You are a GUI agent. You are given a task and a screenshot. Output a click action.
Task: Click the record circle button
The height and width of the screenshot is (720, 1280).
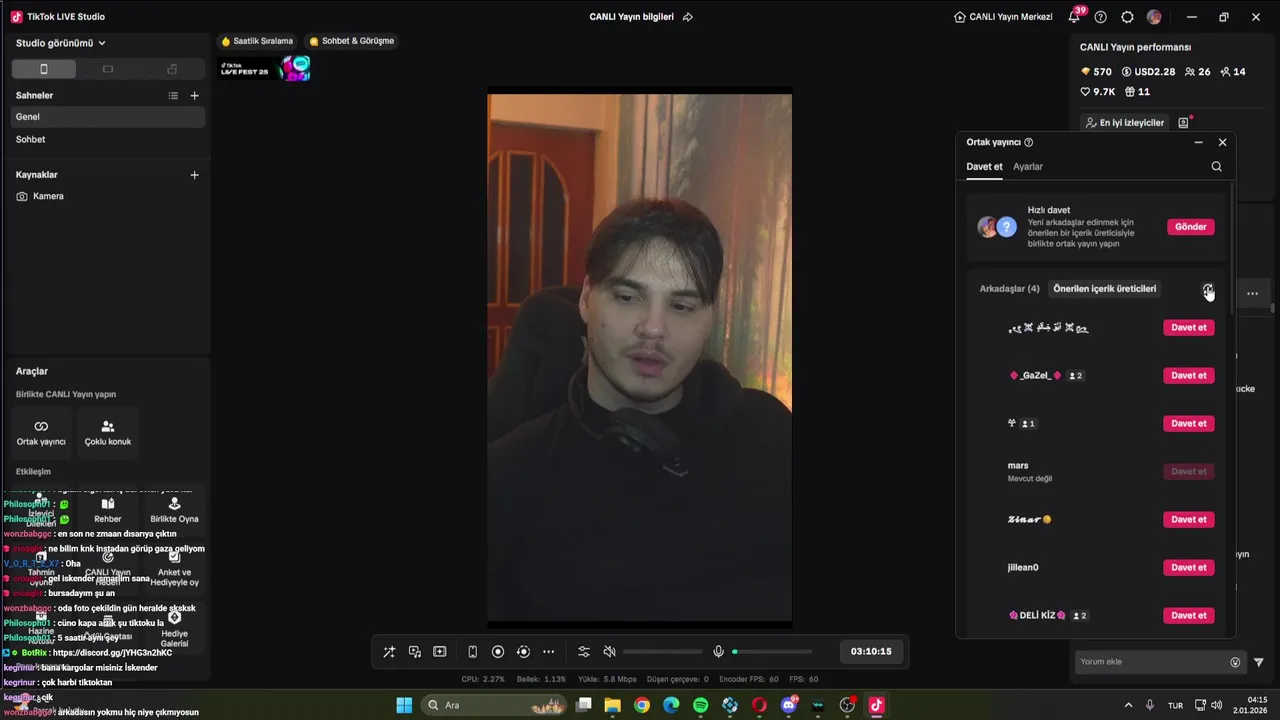(x=498, y=652)
